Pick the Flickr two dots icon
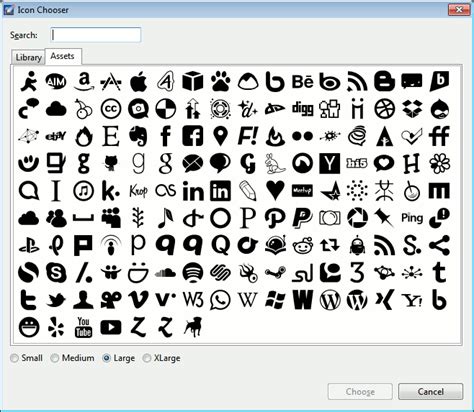 (x=303, y=136)
